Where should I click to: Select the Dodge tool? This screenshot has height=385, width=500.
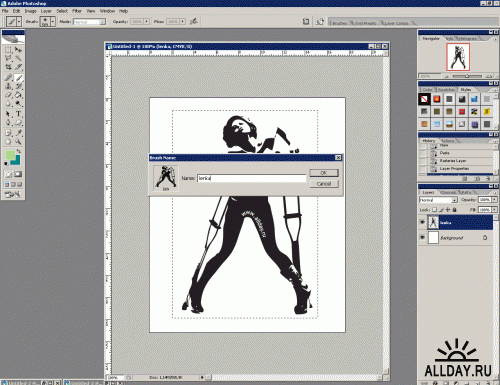click(x=18, y=104)
